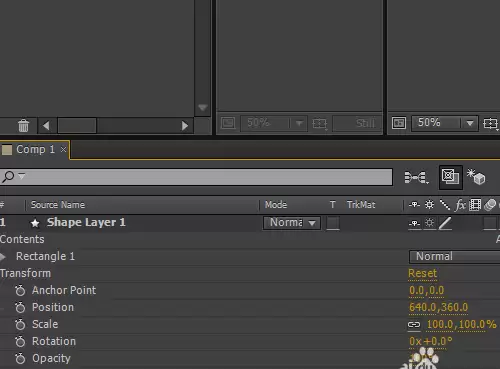Click the T column header

(x=332, y=205)
